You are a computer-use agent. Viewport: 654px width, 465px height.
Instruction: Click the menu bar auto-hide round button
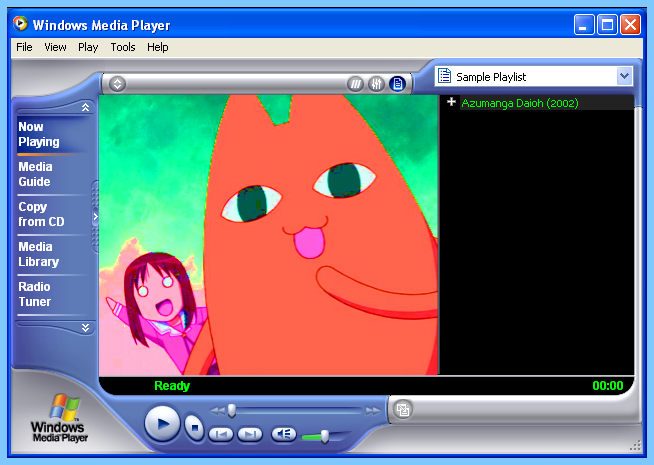click(x=118, y=84)
